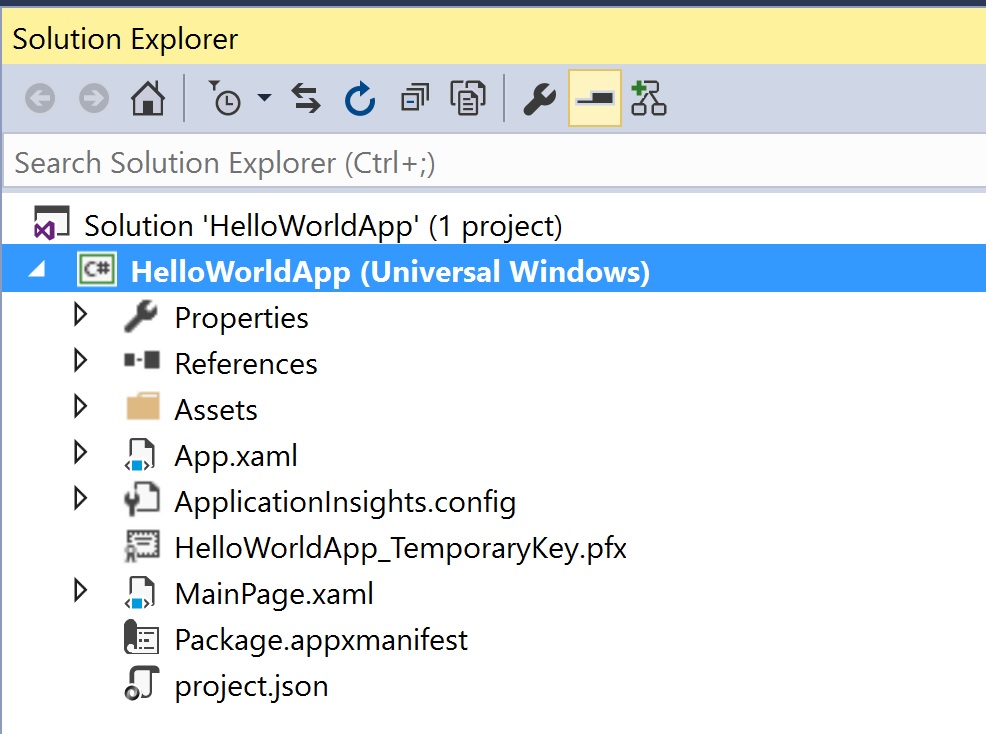Select the References item
This screenshot has width=986, height=734.
[246, 364]
